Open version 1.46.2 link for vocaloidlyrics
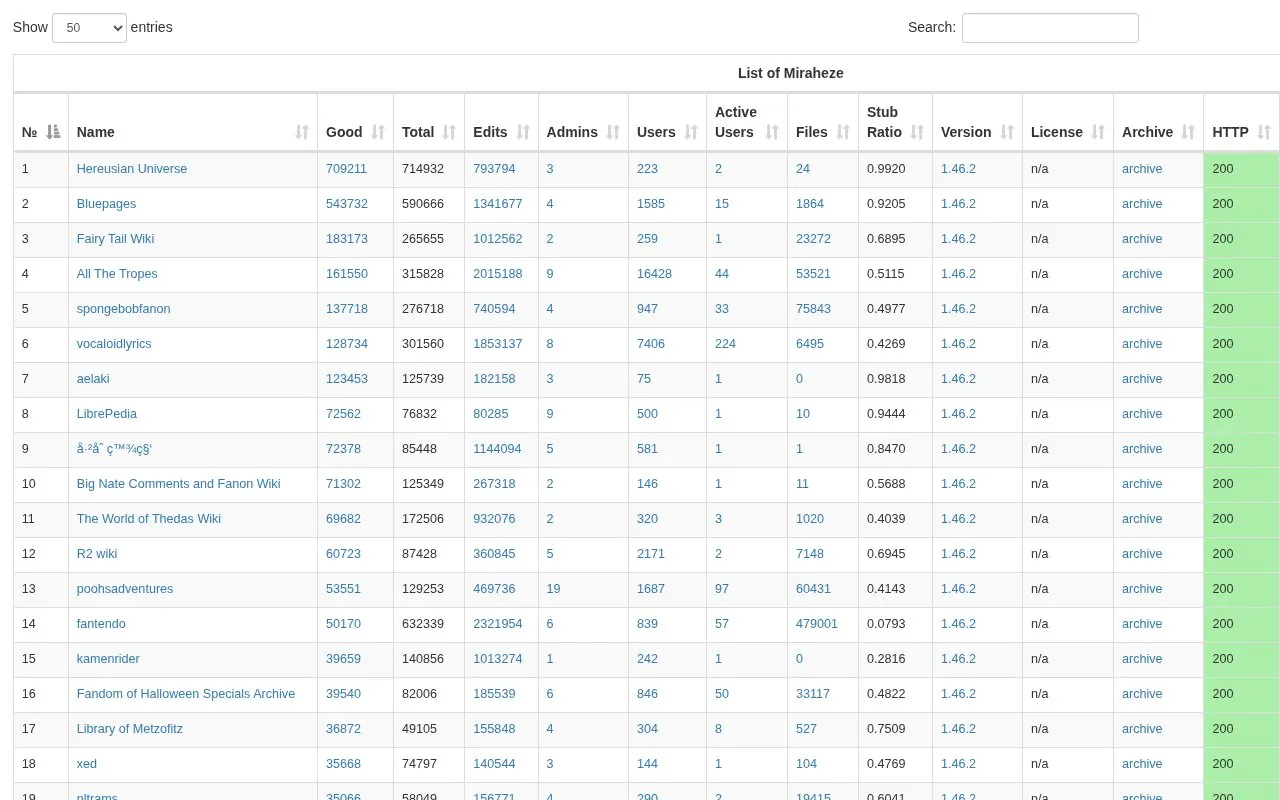The height and width of the screenshot is (800, 1280). 958,344
